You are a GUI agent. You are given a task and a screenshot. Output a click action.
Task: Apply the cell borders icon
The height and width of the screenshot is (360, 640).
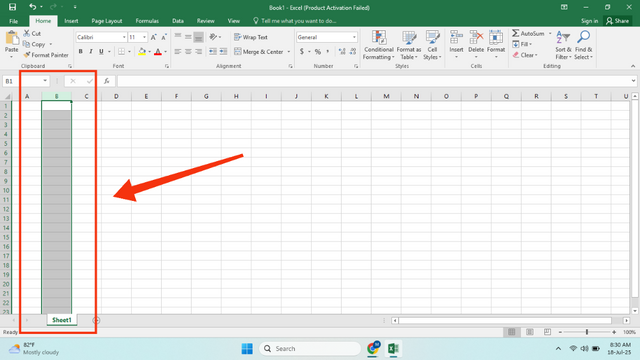pos(122,51)
